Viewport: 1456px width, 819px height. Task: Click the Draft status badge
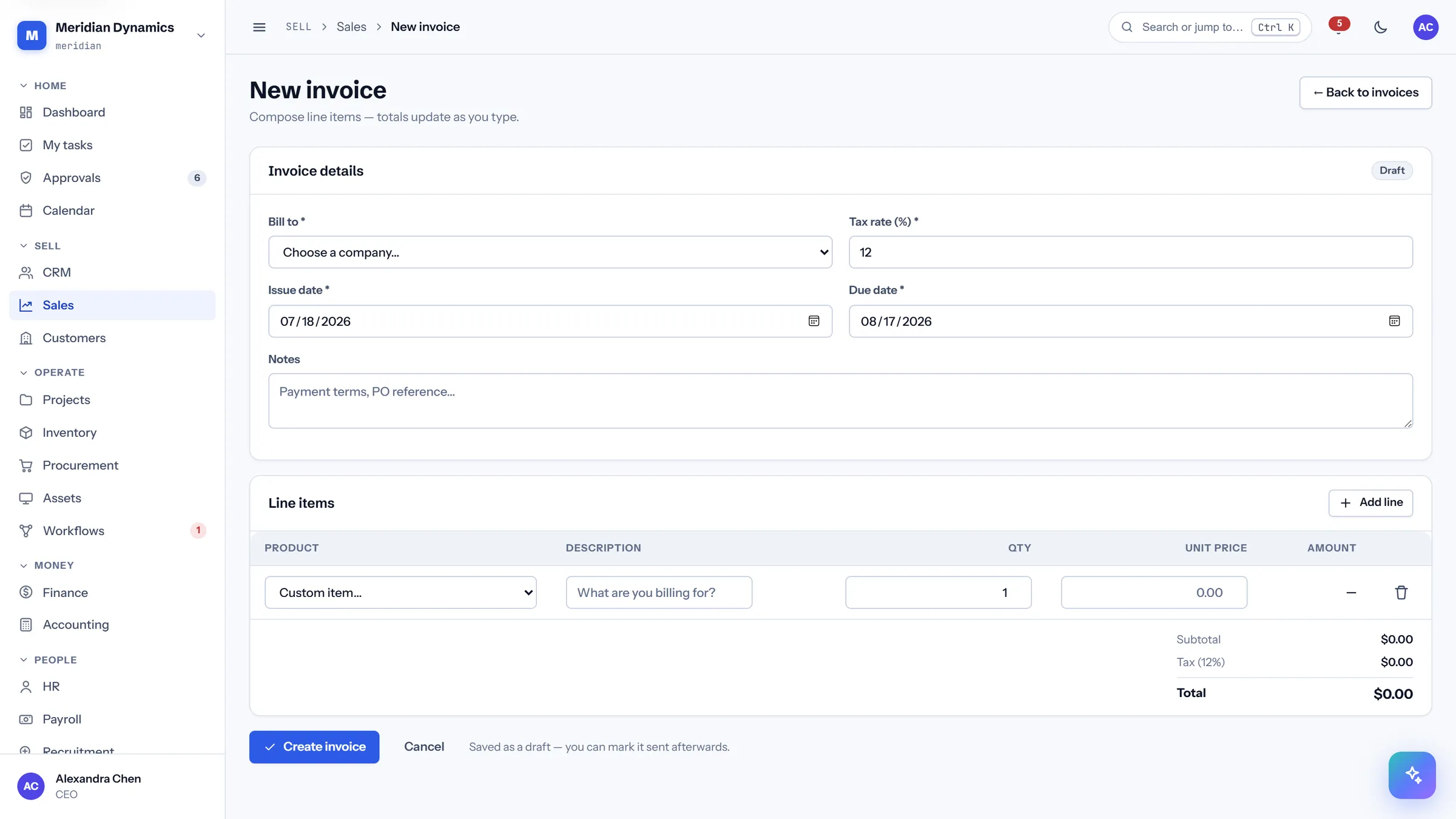click(1392, 170)
